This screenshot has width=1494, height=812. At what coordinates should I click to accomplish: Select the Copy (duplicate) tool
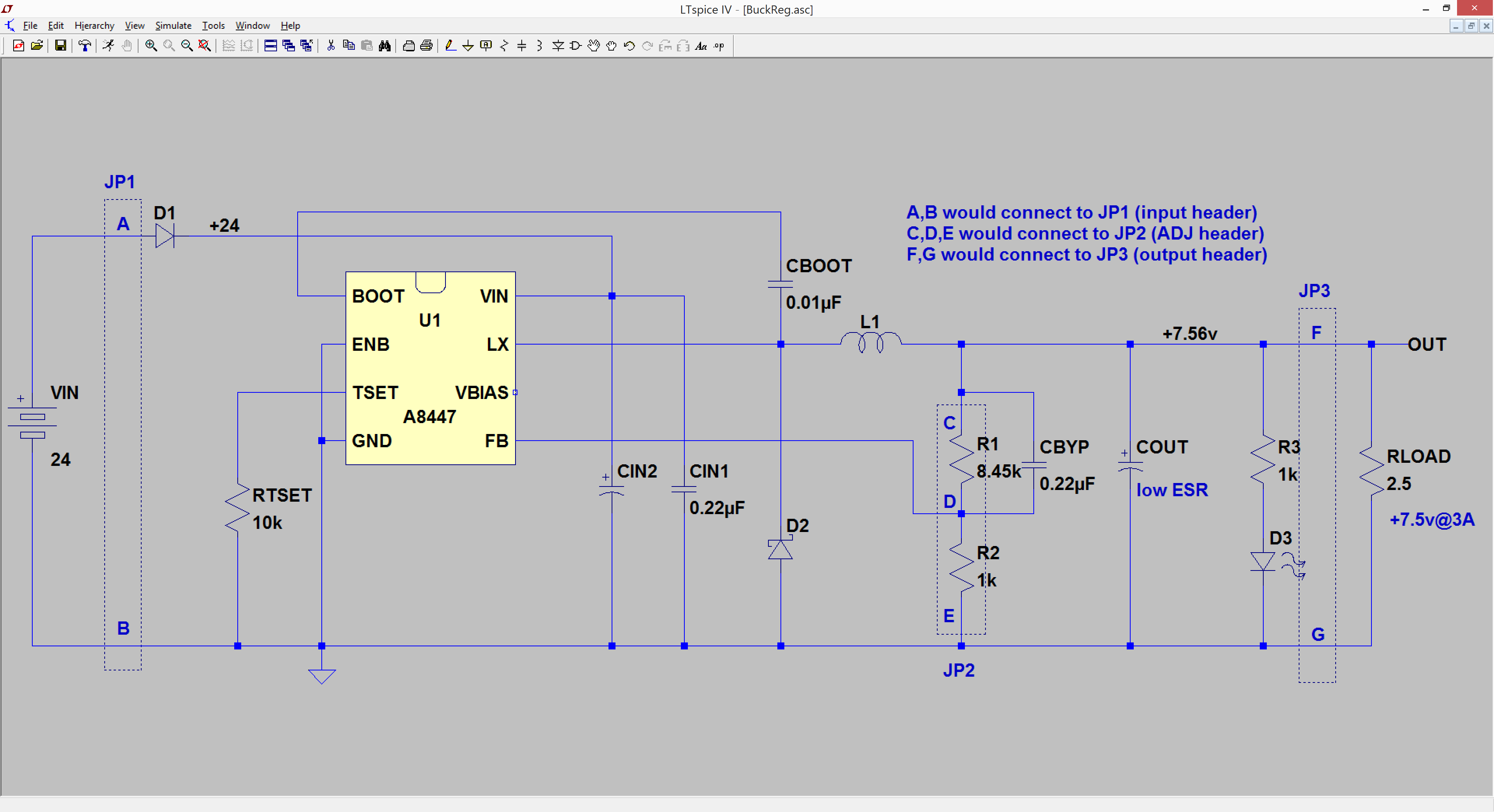coord(349,46)
